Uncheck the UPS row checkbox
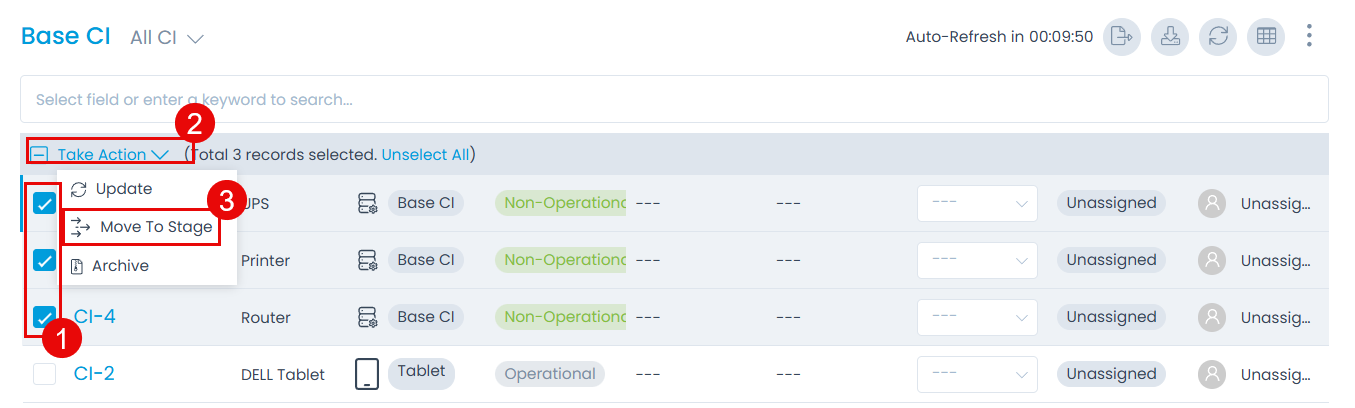This screenshot has height=408, width=1355. tap(45, 204)
